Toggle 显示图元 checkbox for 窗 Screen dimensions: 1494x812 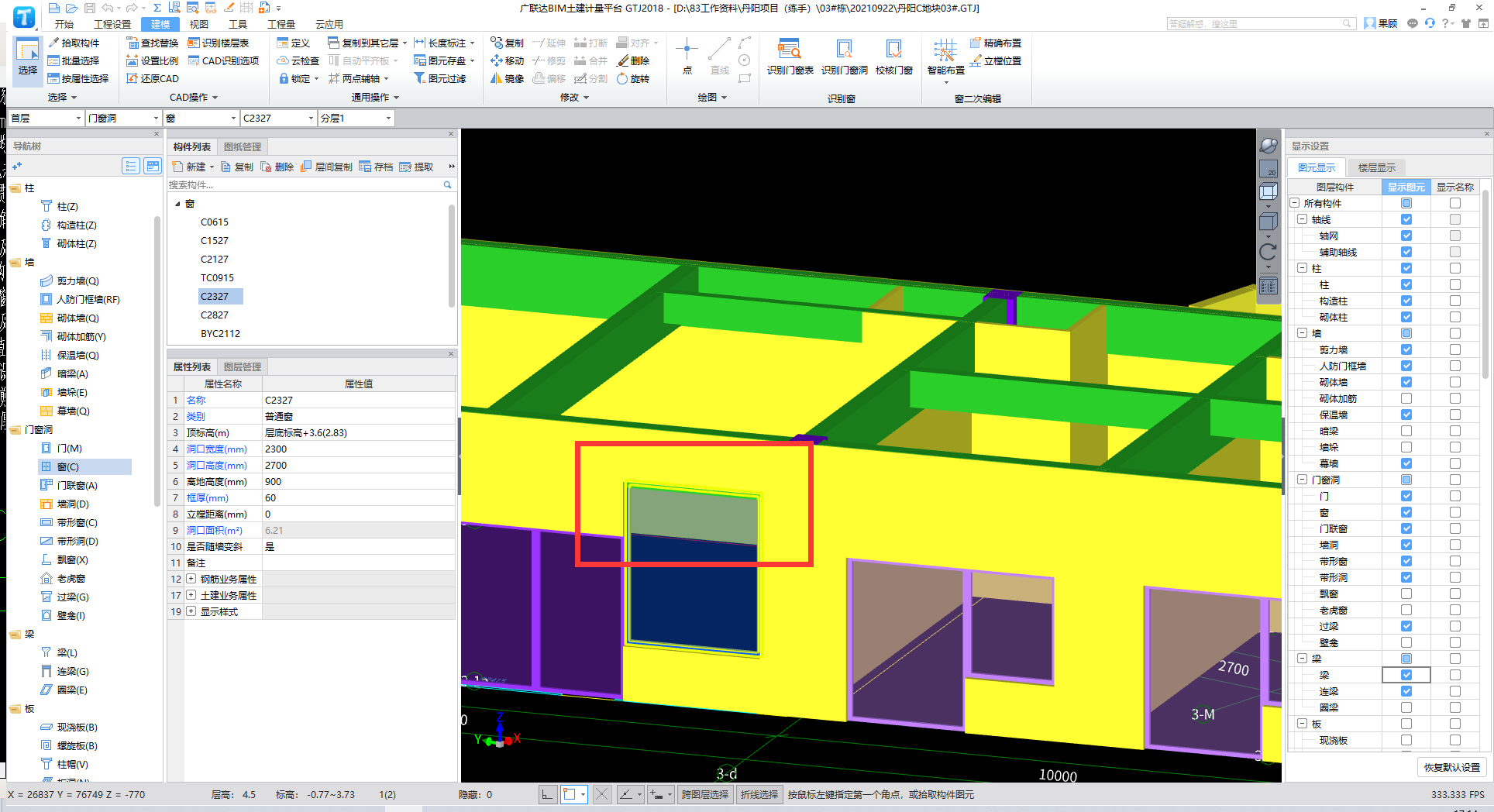pos(1406,512)
